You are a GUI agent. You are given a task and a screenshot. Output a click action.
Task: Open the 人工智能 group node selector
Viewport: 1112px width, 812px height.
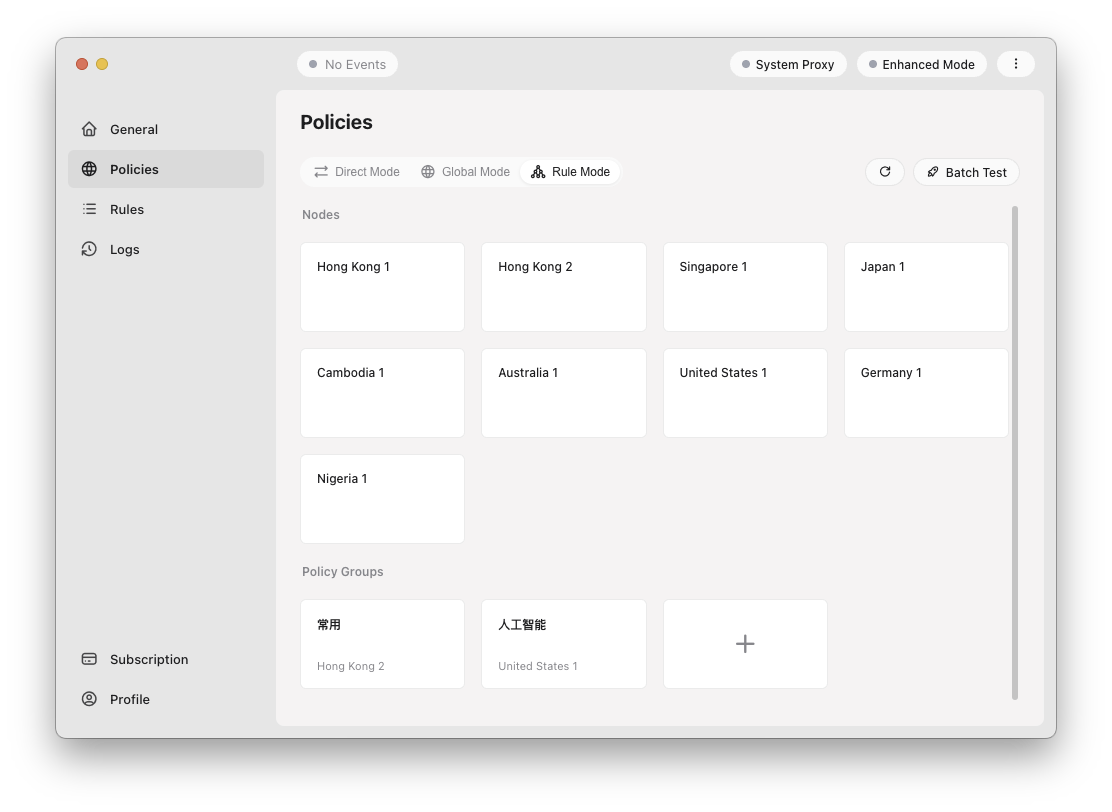(x=563, y=643)
